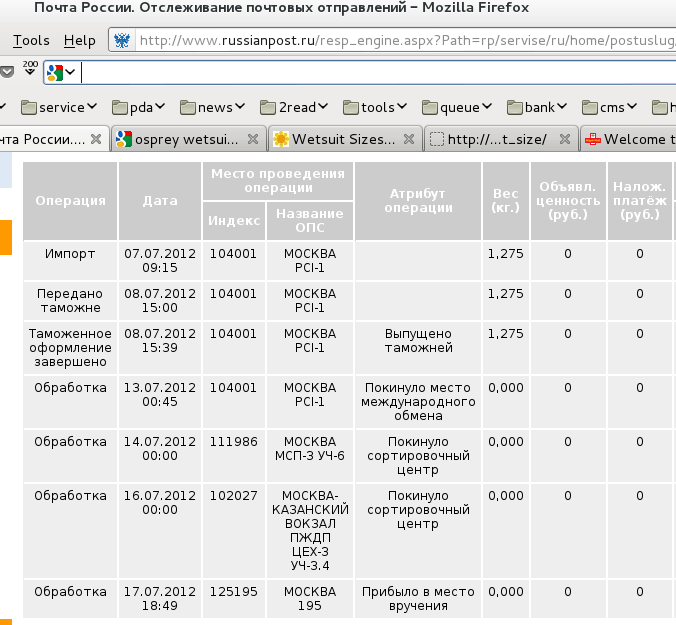
Task: Open the Tools menu
Action: pyautogui.click(x=31, y=41)
